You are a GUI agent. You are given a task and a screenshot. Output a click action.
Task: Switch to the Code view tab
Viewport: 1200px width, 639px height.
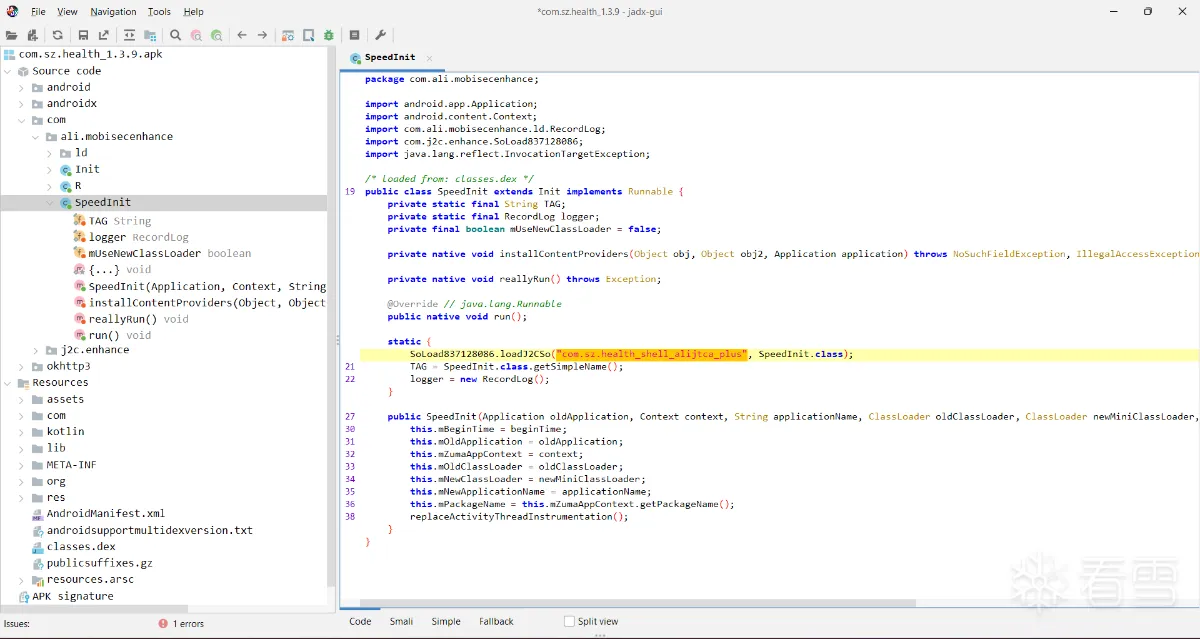360,621
